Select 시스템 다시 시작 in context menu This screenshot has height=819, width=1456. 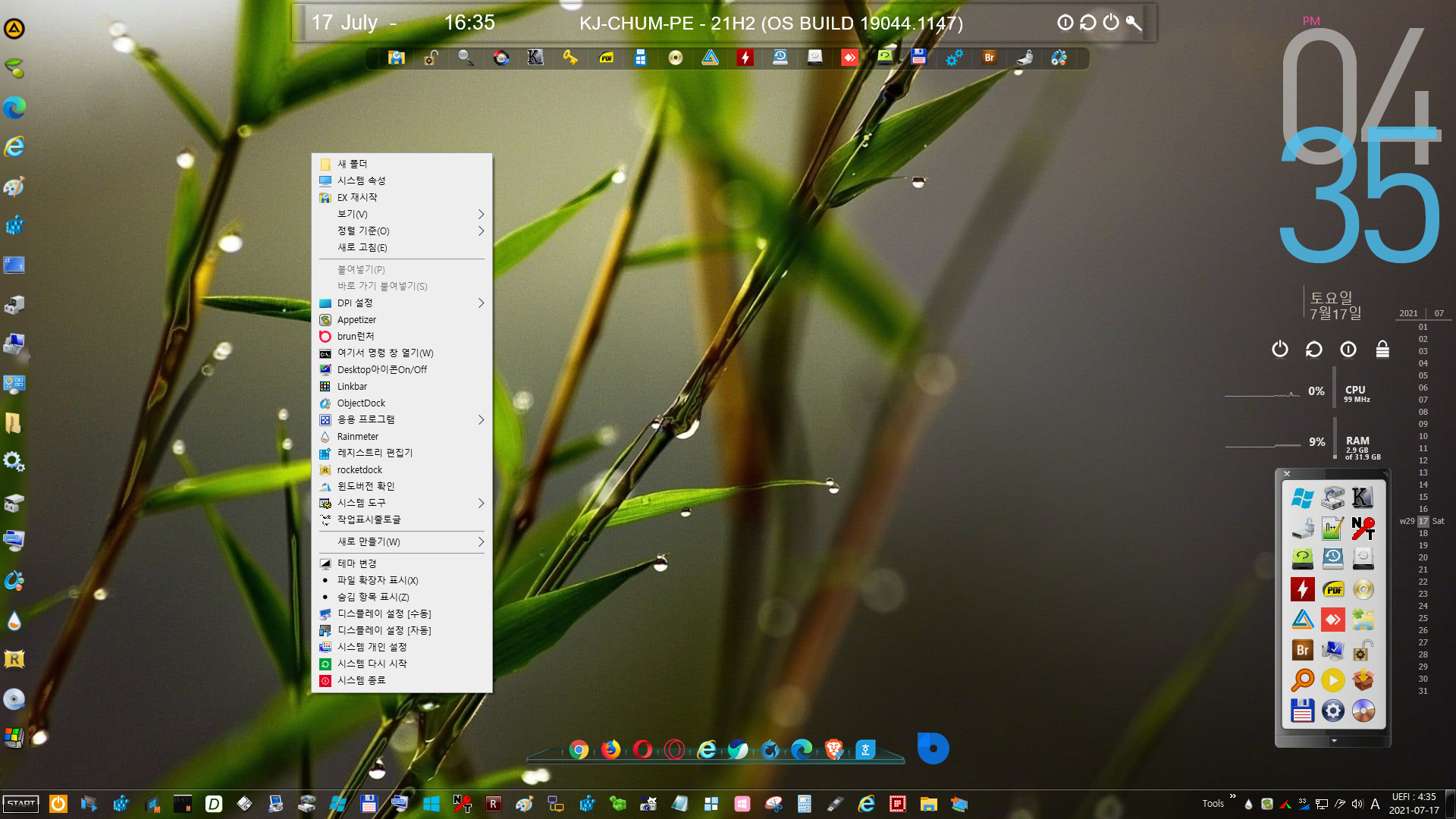point(402,664)
